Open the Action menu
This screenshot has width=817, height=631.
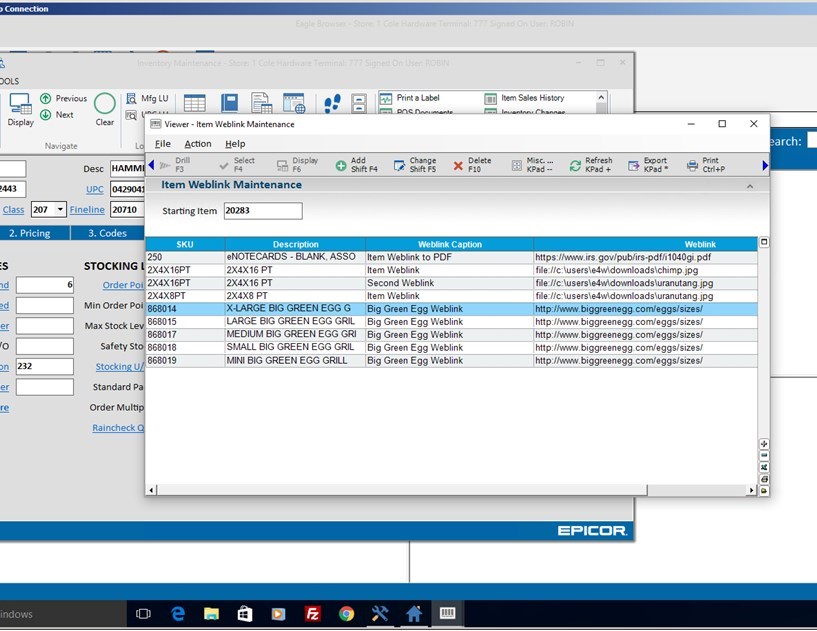197,144
